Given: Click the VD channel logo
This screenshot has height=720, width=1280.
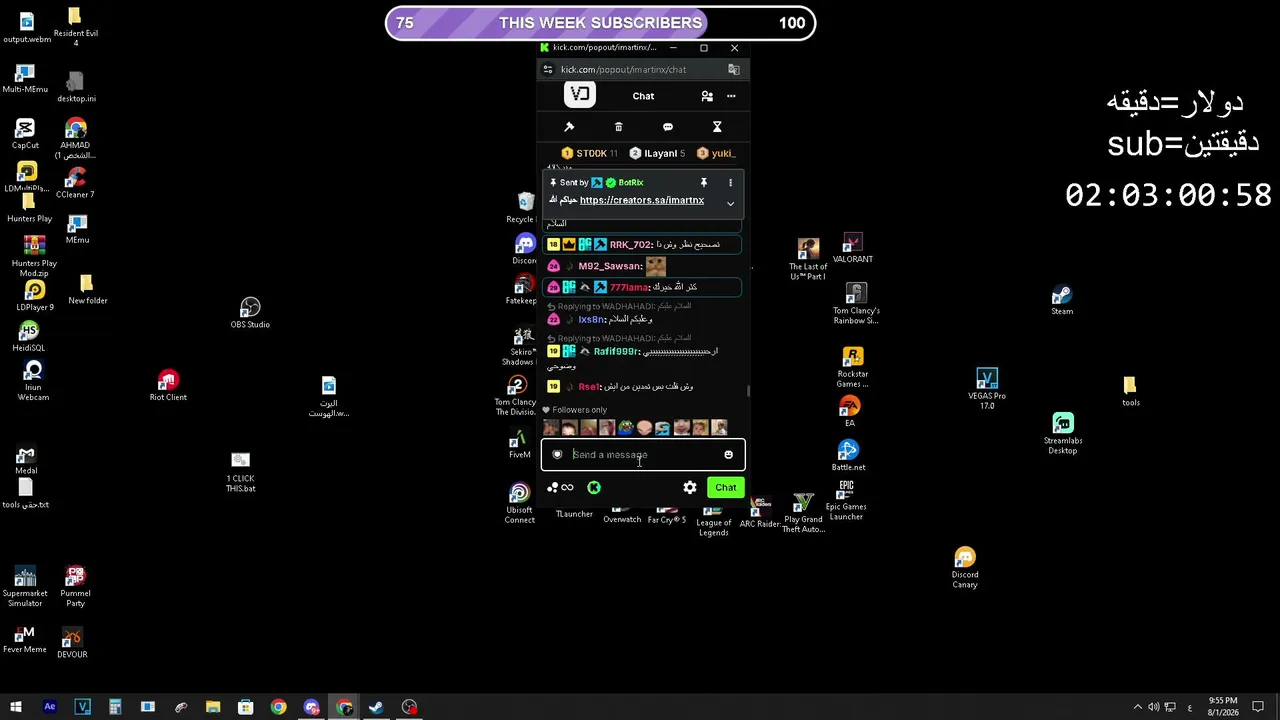Looking at the screenshot, I should [x=579, y=95].
